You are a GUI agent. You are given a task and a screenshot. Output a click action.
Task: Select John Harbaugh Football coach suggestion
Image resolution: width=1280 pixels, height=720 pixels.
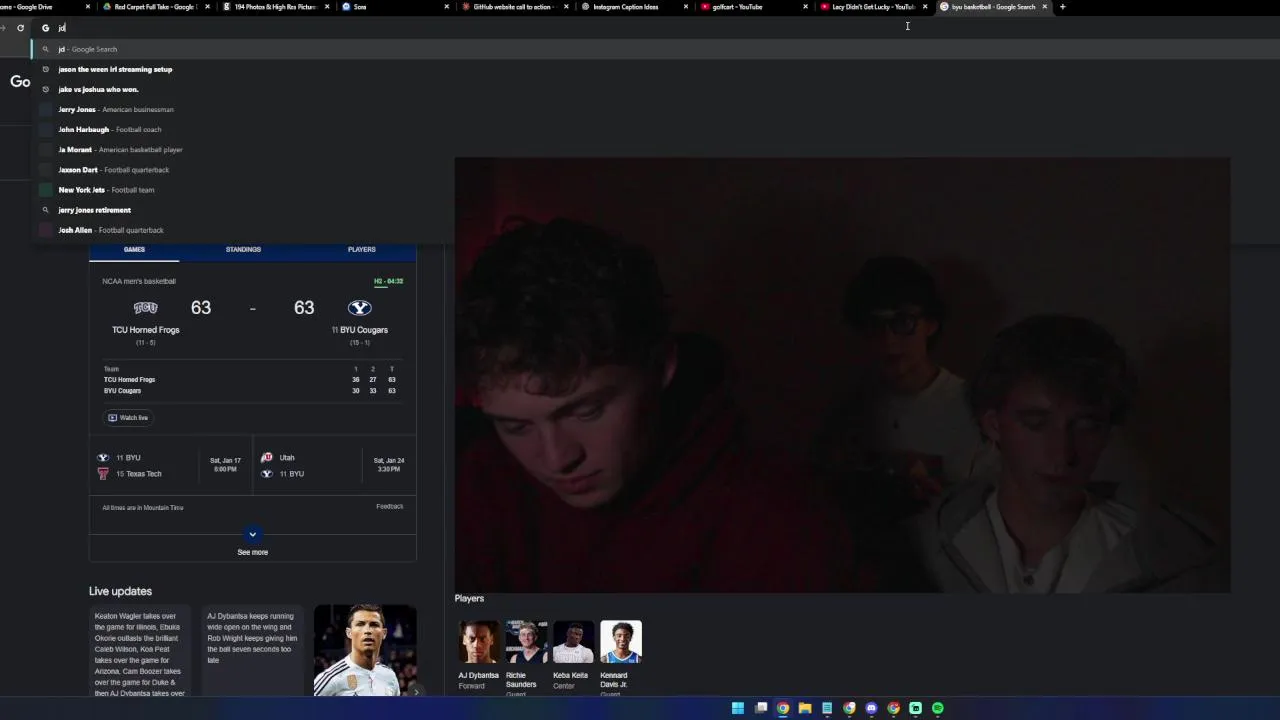pyautogui.click(x=655, y=129)
